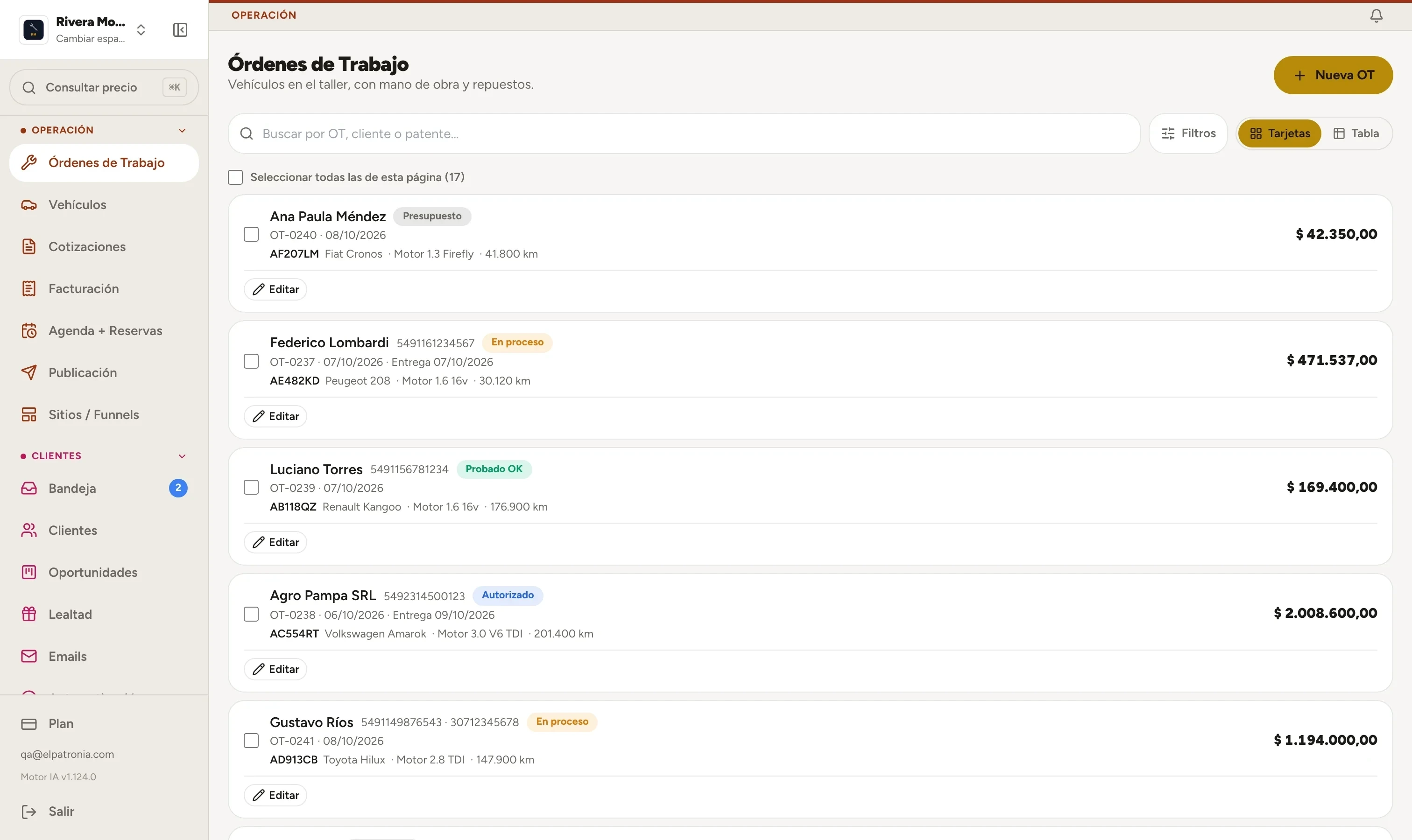Viewport: 1412px width, 840px height.
Task: Edit the Federico Lombardi order
Action: (275, 416)
